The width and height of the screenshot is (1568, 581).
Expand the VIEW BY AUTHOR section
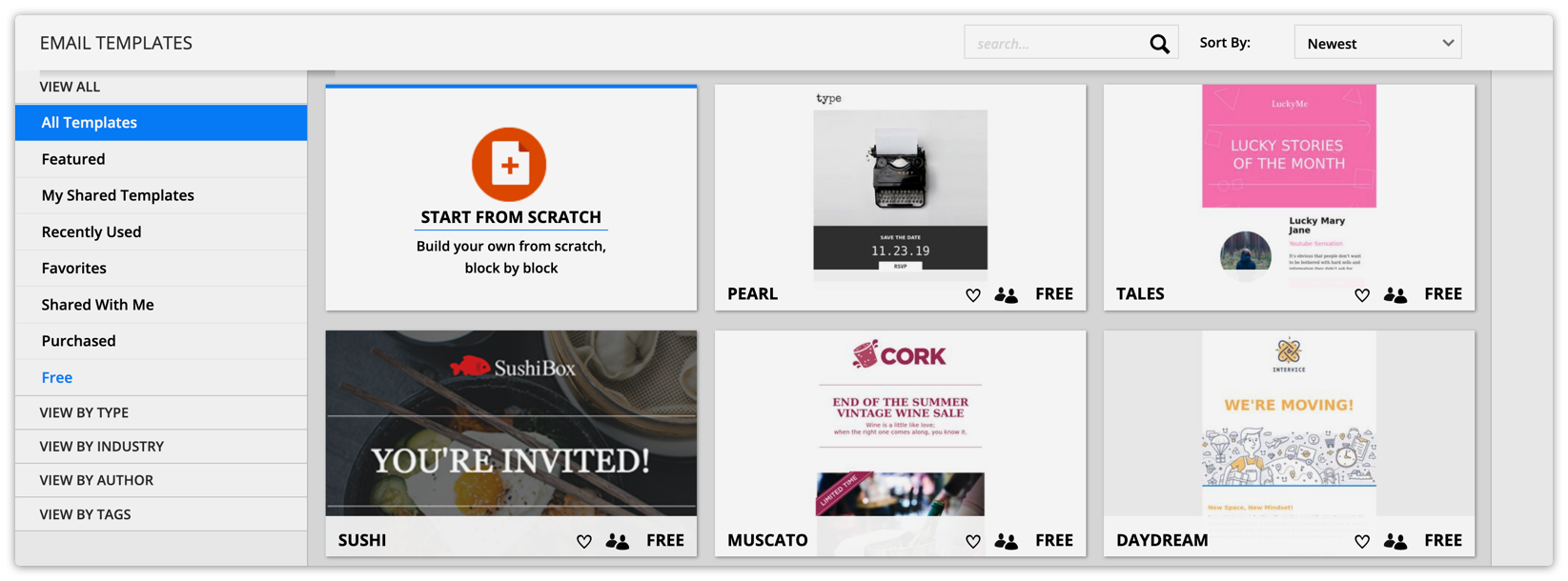(x=161, y=480)
